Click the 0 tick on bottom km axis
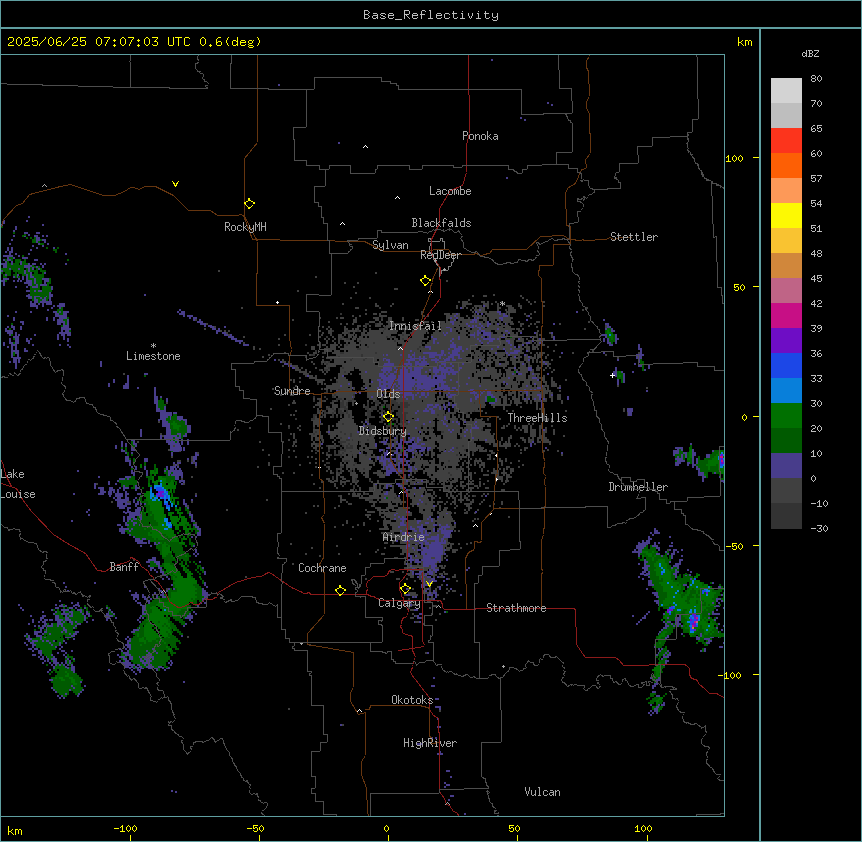Image resolution: width=862 pixels, height=842 pixels. pos(386,828)
